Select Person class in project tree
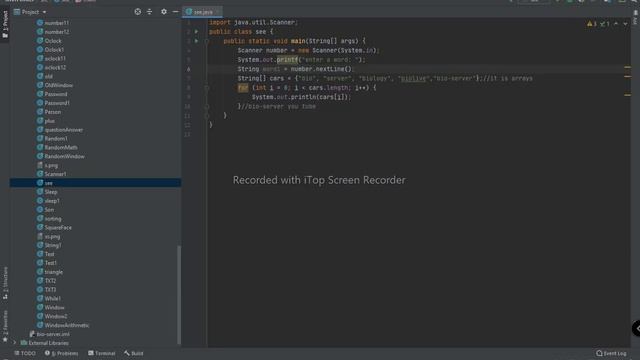The image size is (640, 360). click(x=49, y=112)
